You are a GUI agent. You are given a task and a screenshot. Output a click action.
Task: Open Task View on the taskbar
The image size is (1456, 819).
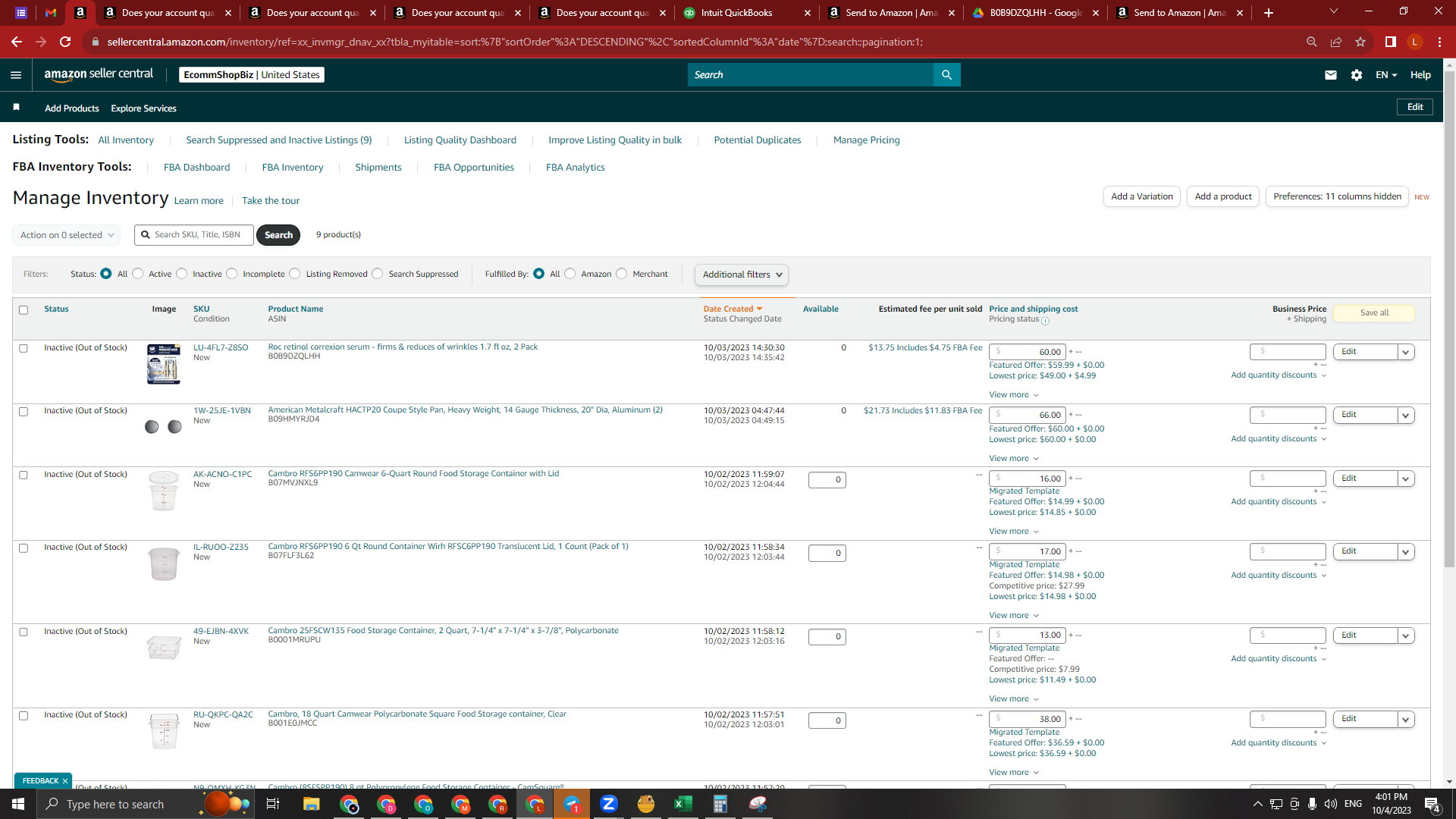coord(273,804)
